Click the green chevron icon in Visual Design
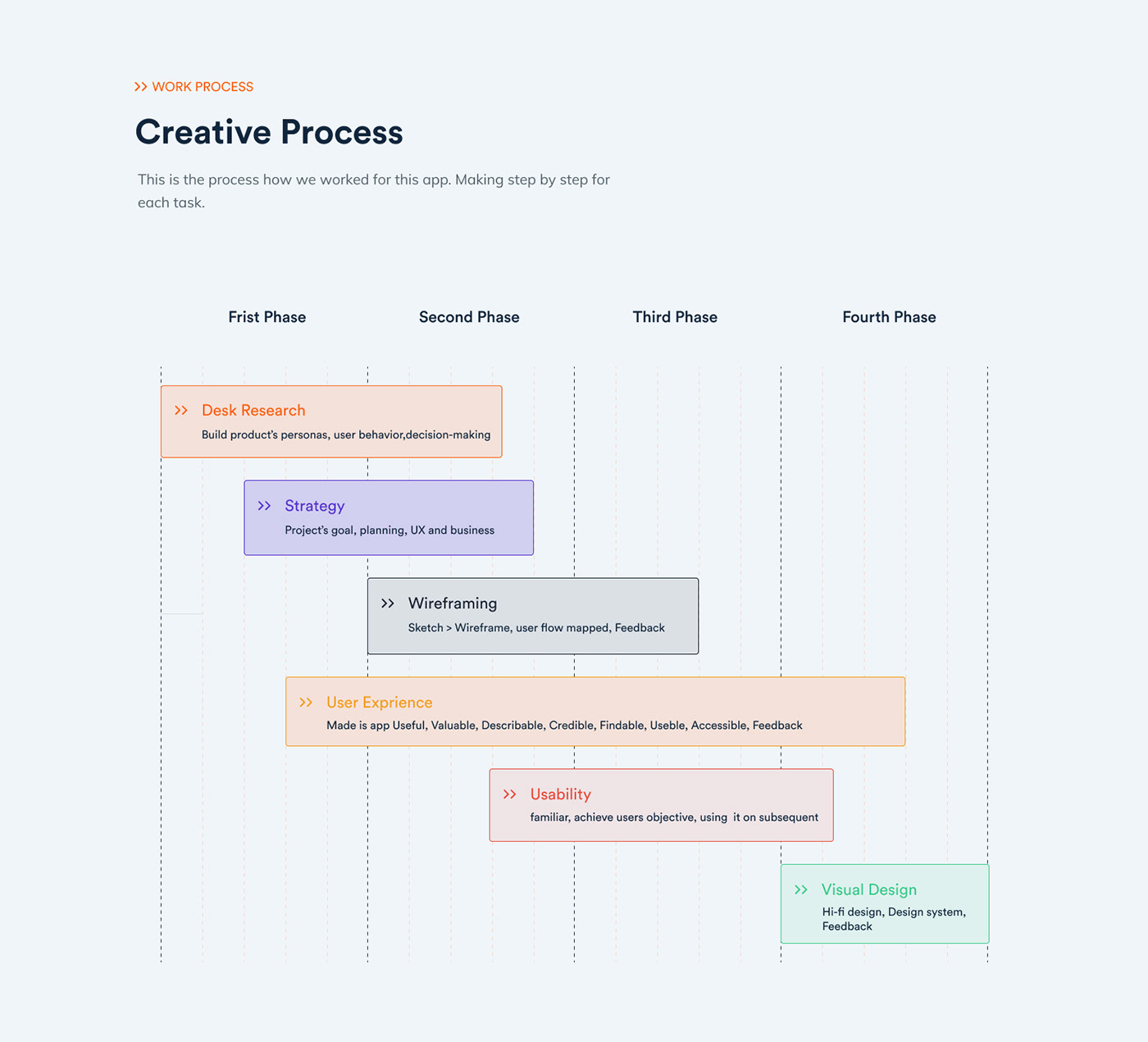The height and width of the screenshot is (1042, 1148). [x=801, y=890]
